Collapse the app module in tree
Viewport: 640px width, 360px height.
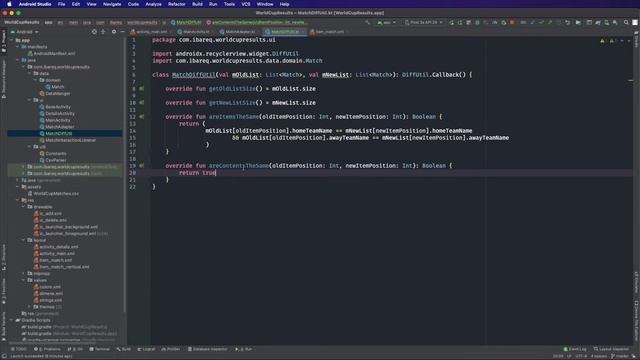click(x=11, y=40)
